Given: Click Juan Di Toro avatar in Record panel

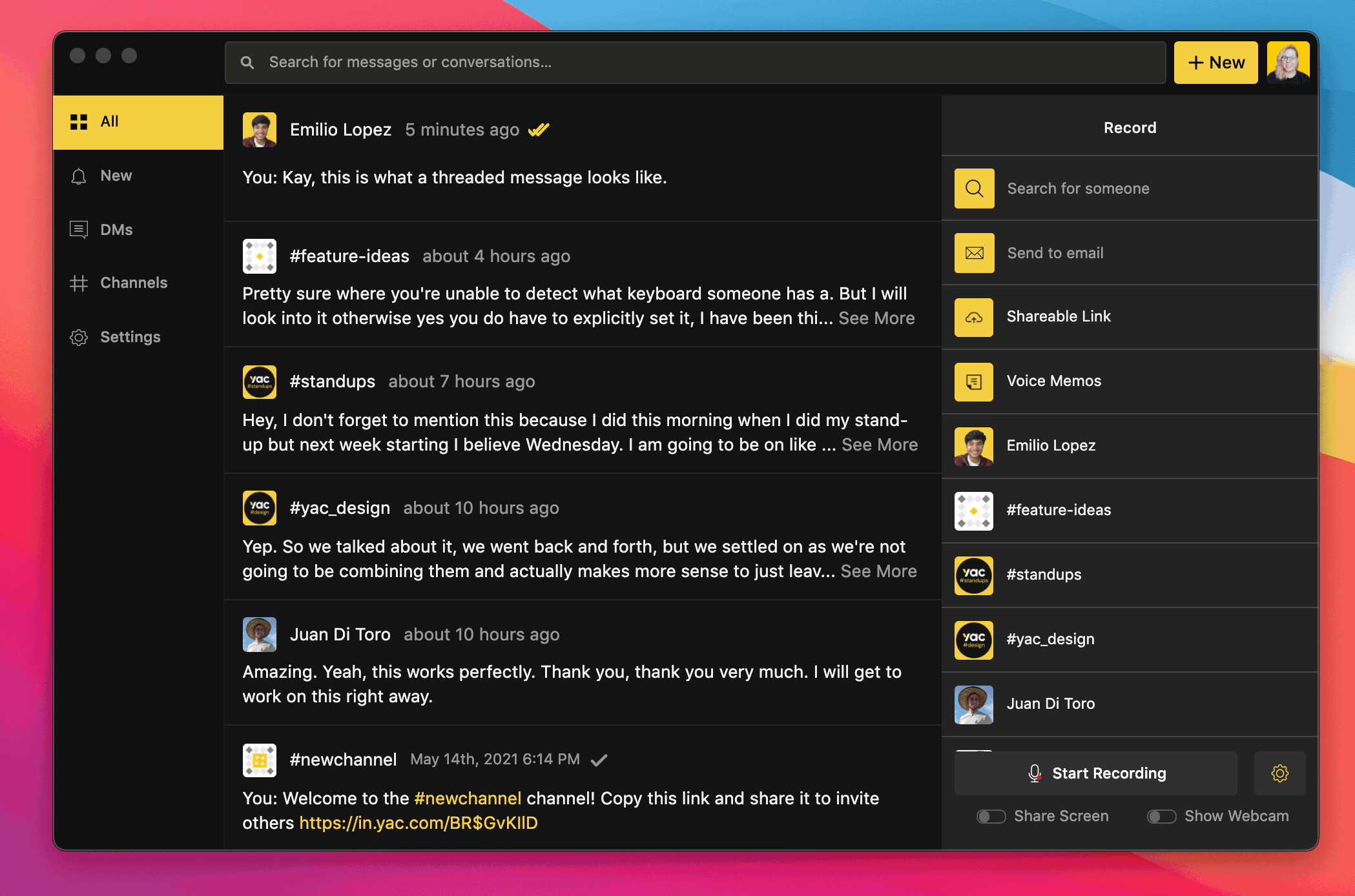Looking at the screenshot, I should click(x=974, y=704).
